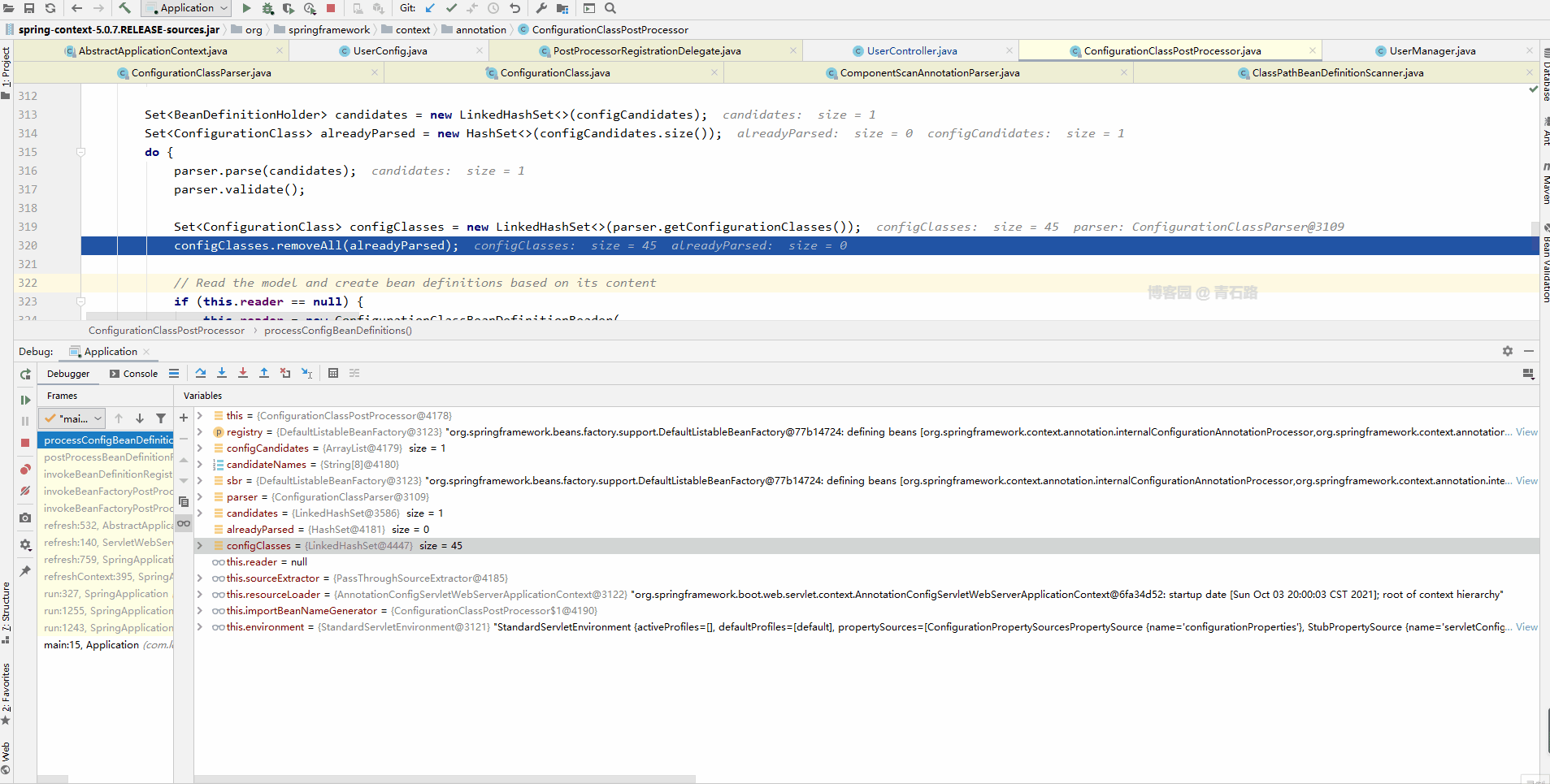
Task: Resume program in debug sidebar
Action: [25, 400]
